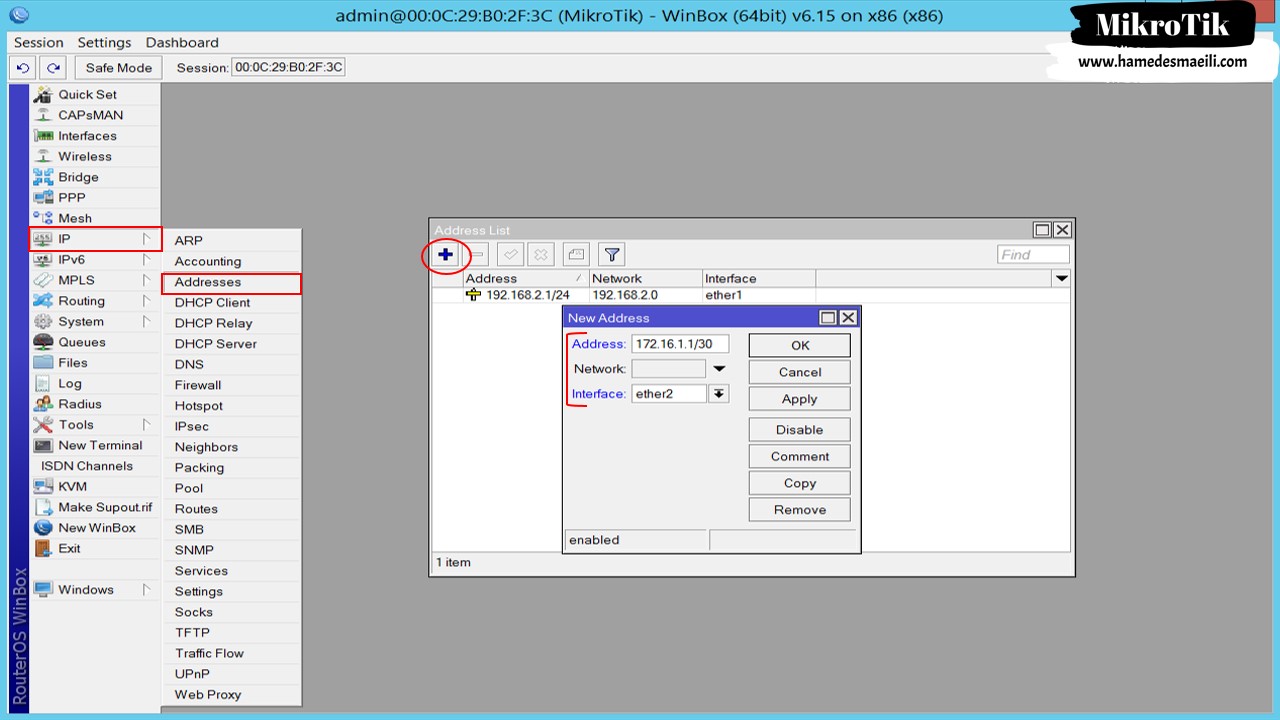This screenshot has width=1280, height=720.
Task: Click the X disable icon in Address List
Action: pos(541,254)
